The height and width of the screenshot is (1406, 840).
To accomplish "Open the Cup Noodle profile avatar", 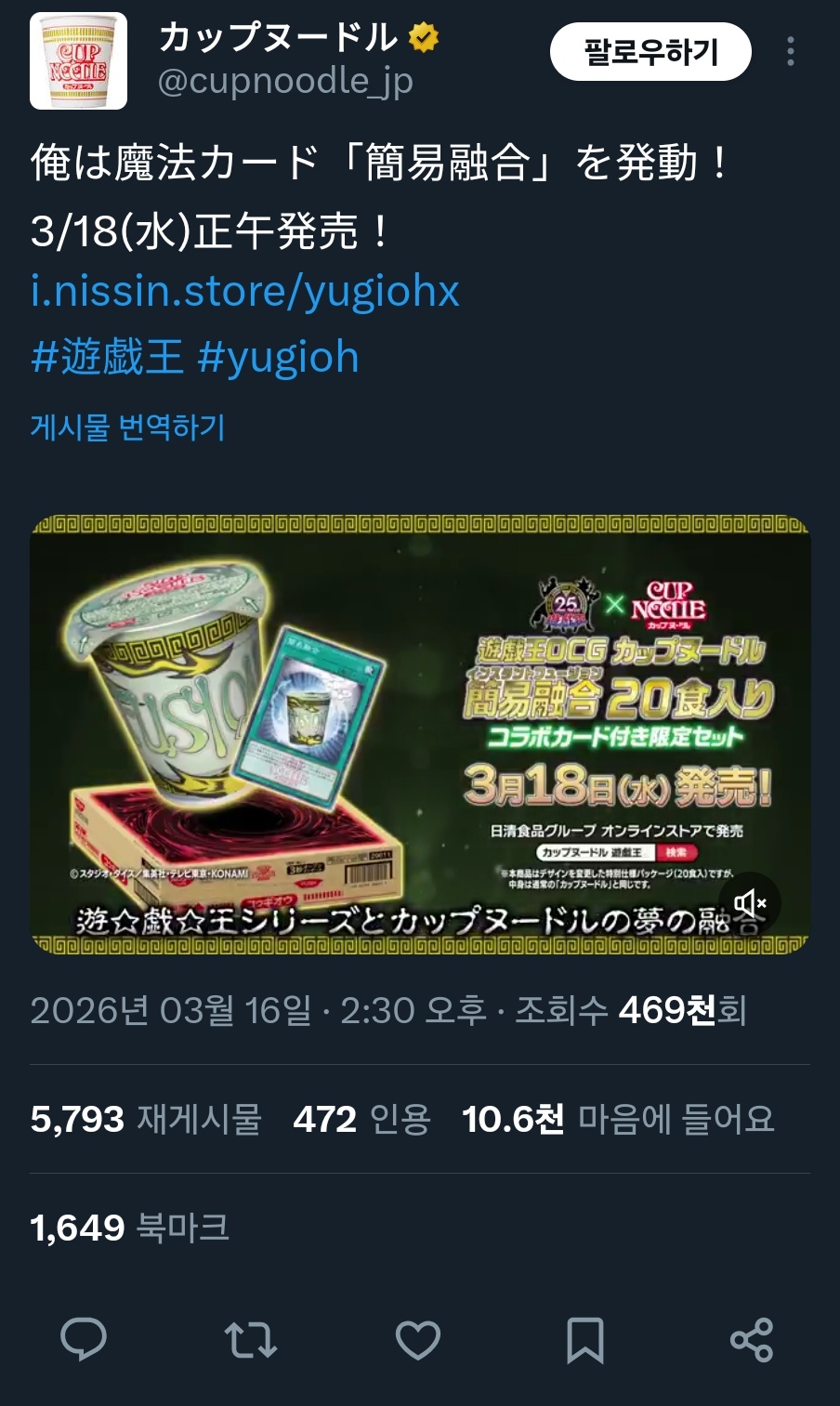I will coord(79,60).
